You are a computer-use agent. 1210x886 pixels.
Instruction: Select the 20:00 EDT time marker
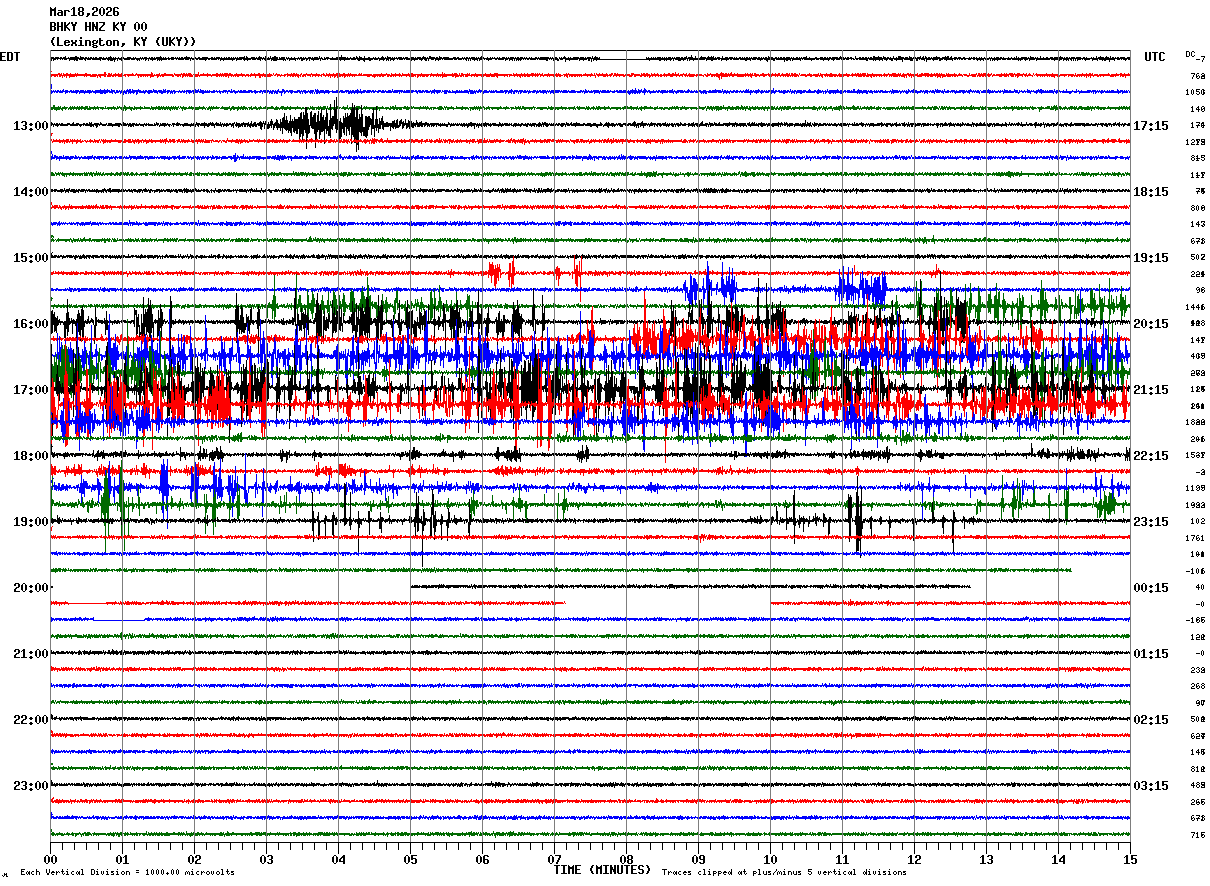(30, 588)
